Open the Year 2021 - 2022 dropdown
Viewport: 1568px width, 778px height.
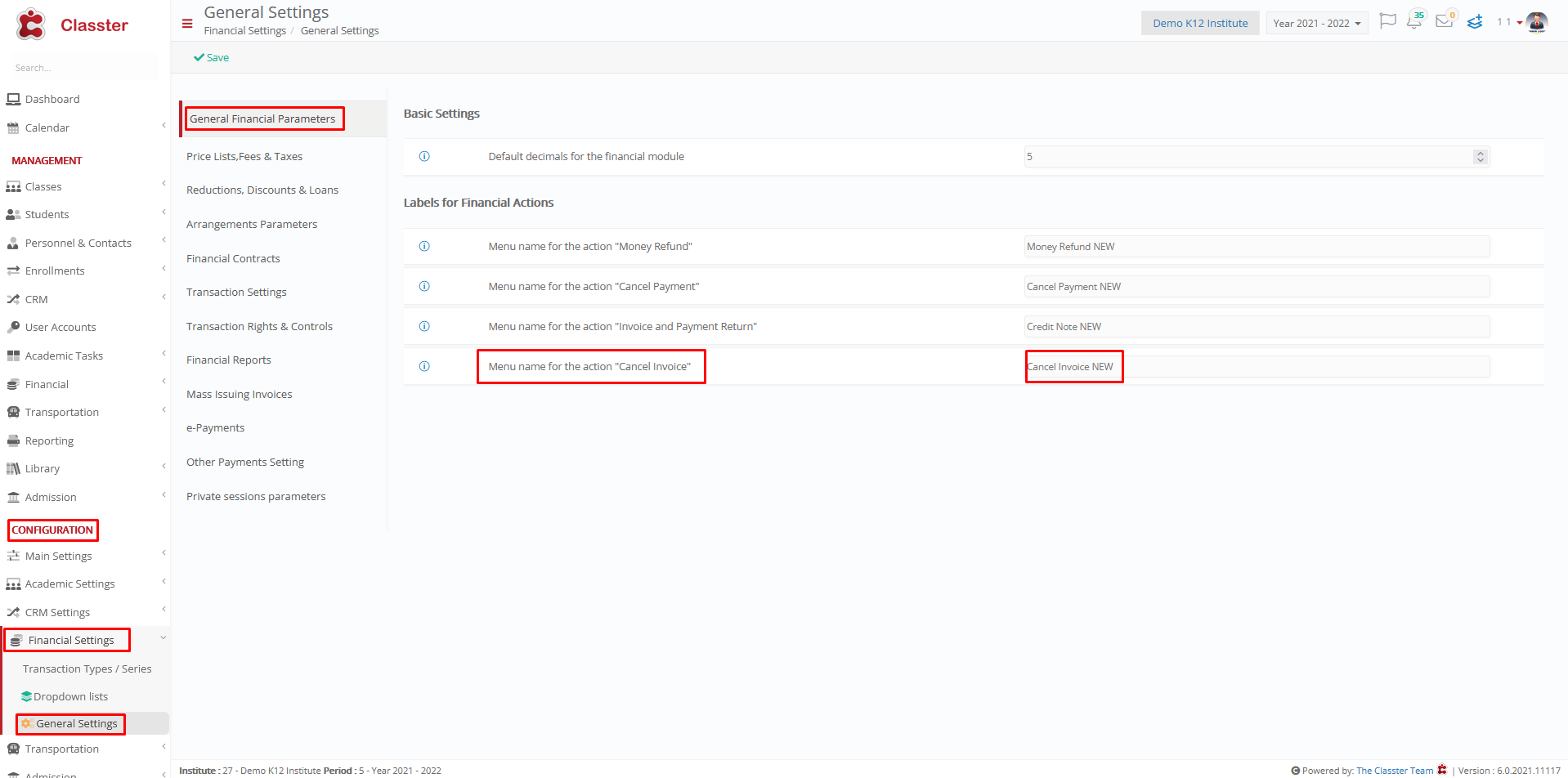(1316, 23)
